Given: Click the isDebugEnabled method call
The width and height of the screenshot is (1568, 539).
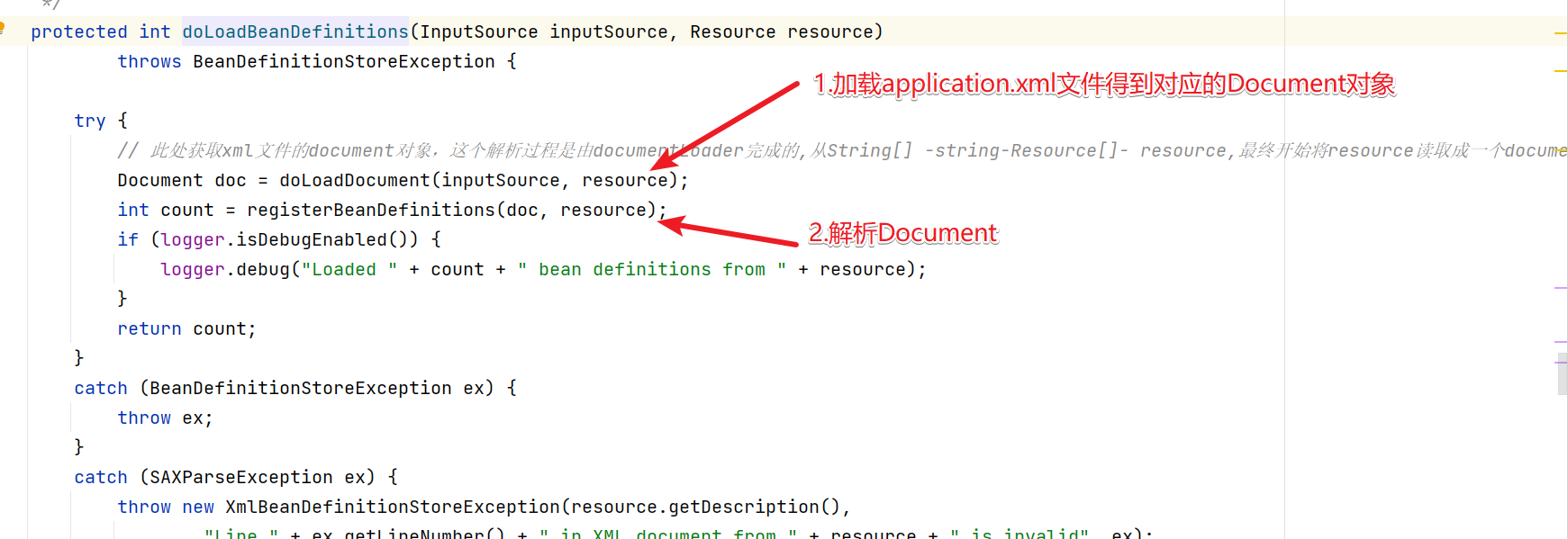Looking at the screenshot, I should tap(312, 239).
